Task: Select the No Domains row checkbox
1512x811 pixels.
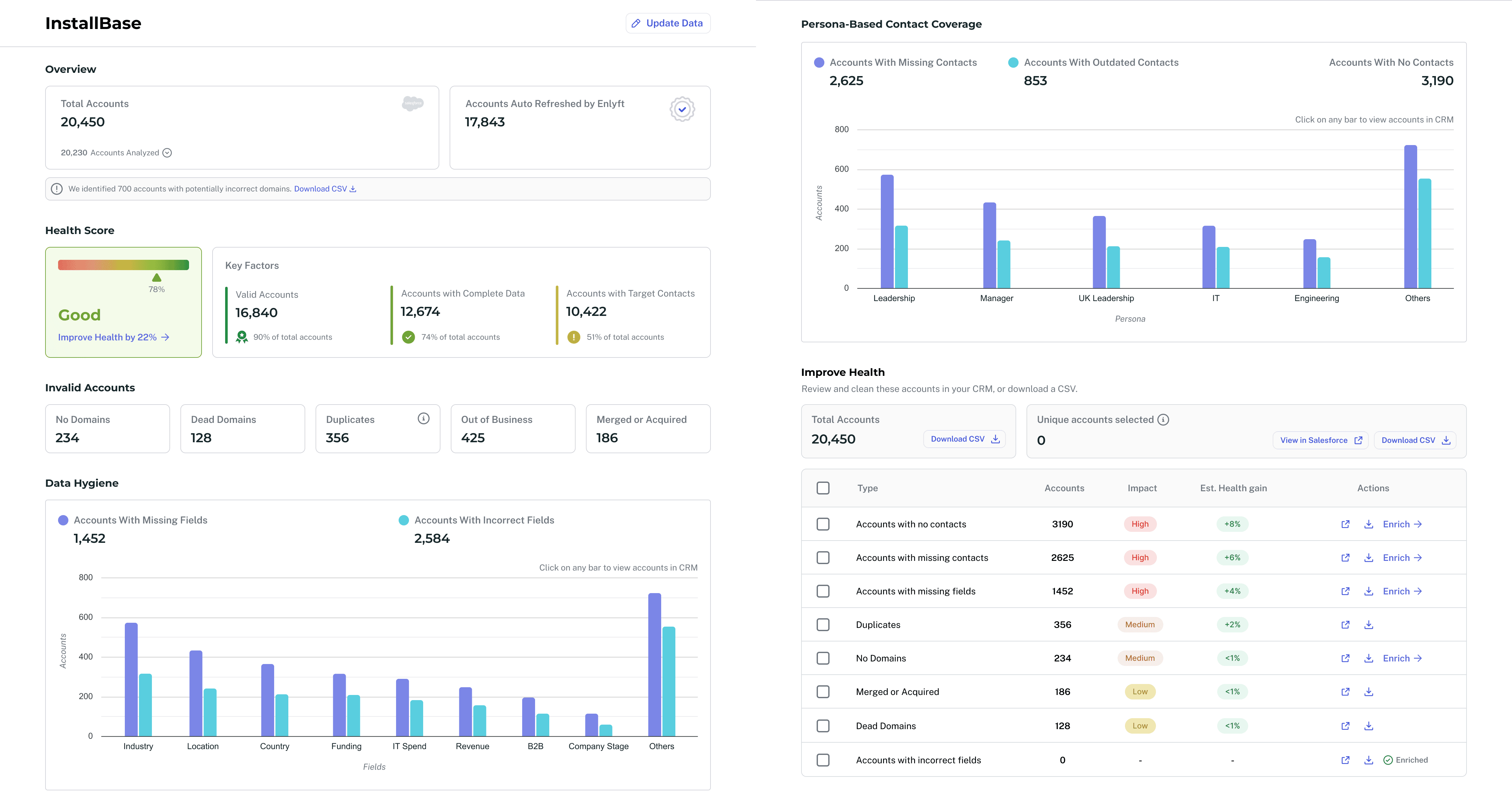Action: tap(823, 658)
